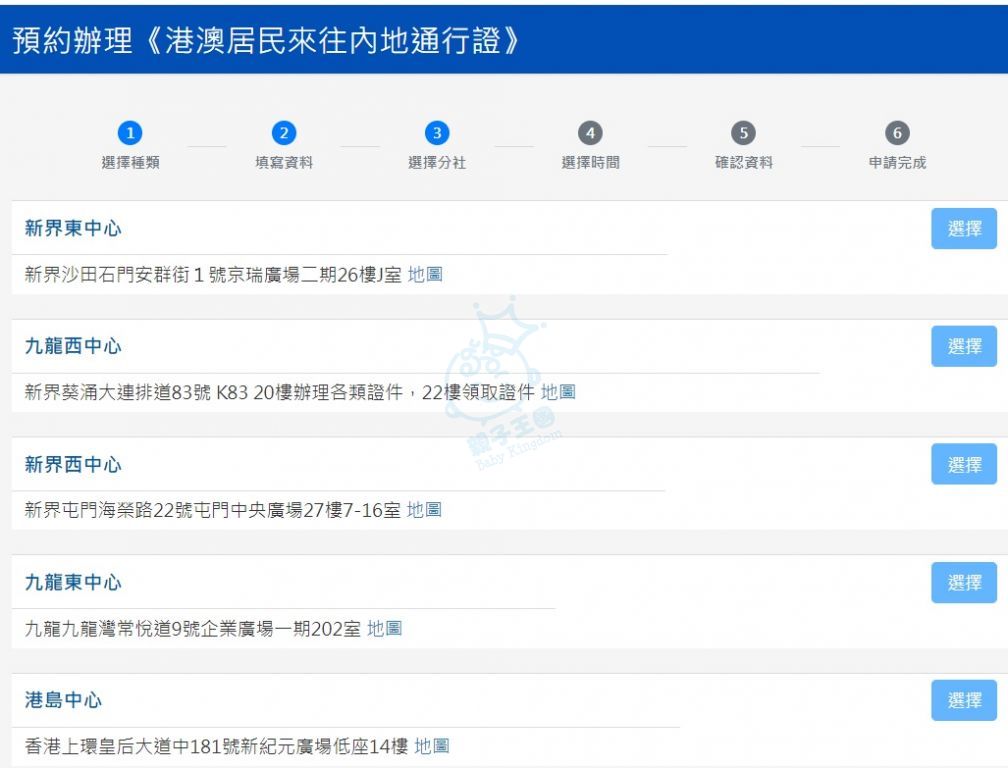Select the 新界東中心 branch button
The height and width of the screenshot is (768, 1008).
(963, 229)
